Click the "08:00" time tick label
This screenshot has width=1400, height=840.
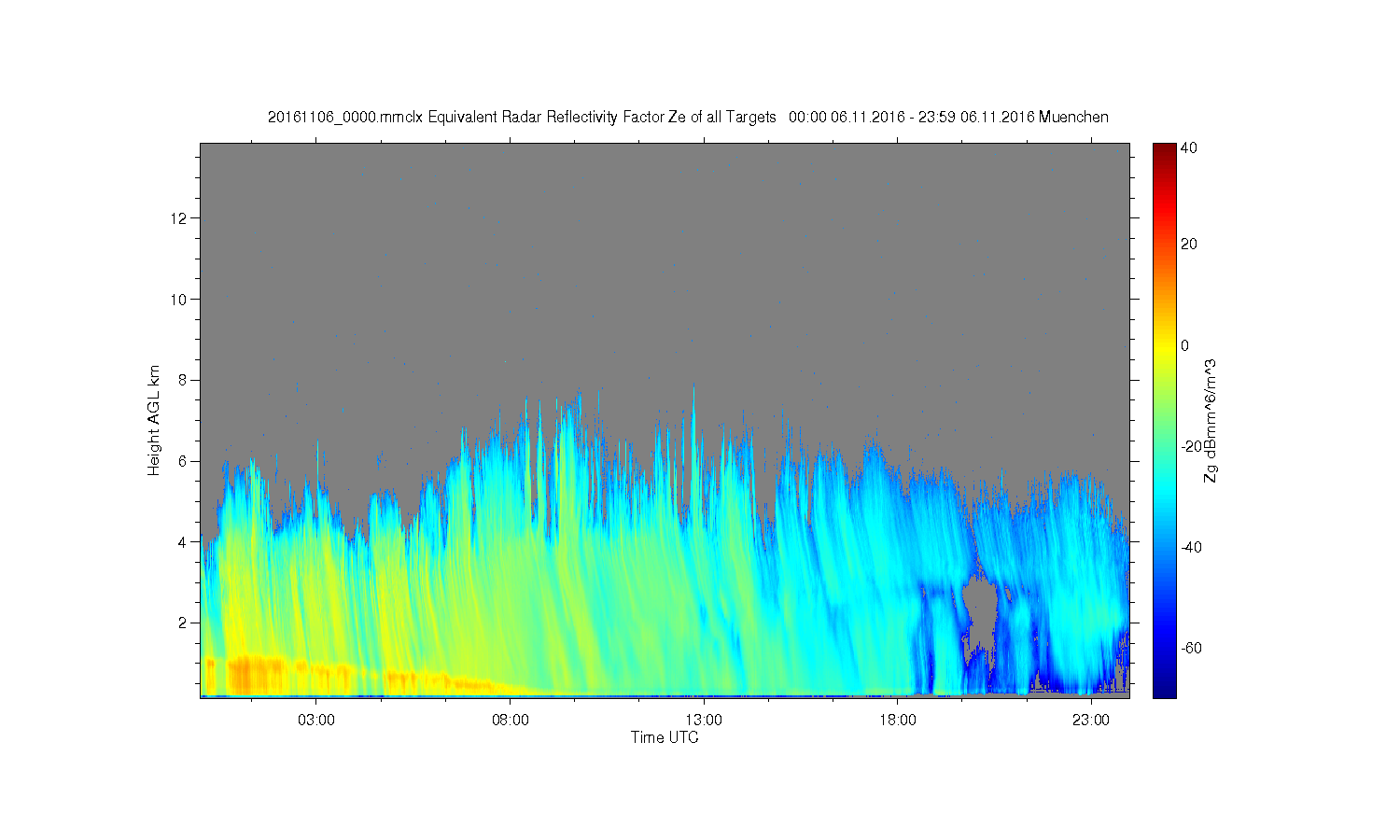(511, 721)
